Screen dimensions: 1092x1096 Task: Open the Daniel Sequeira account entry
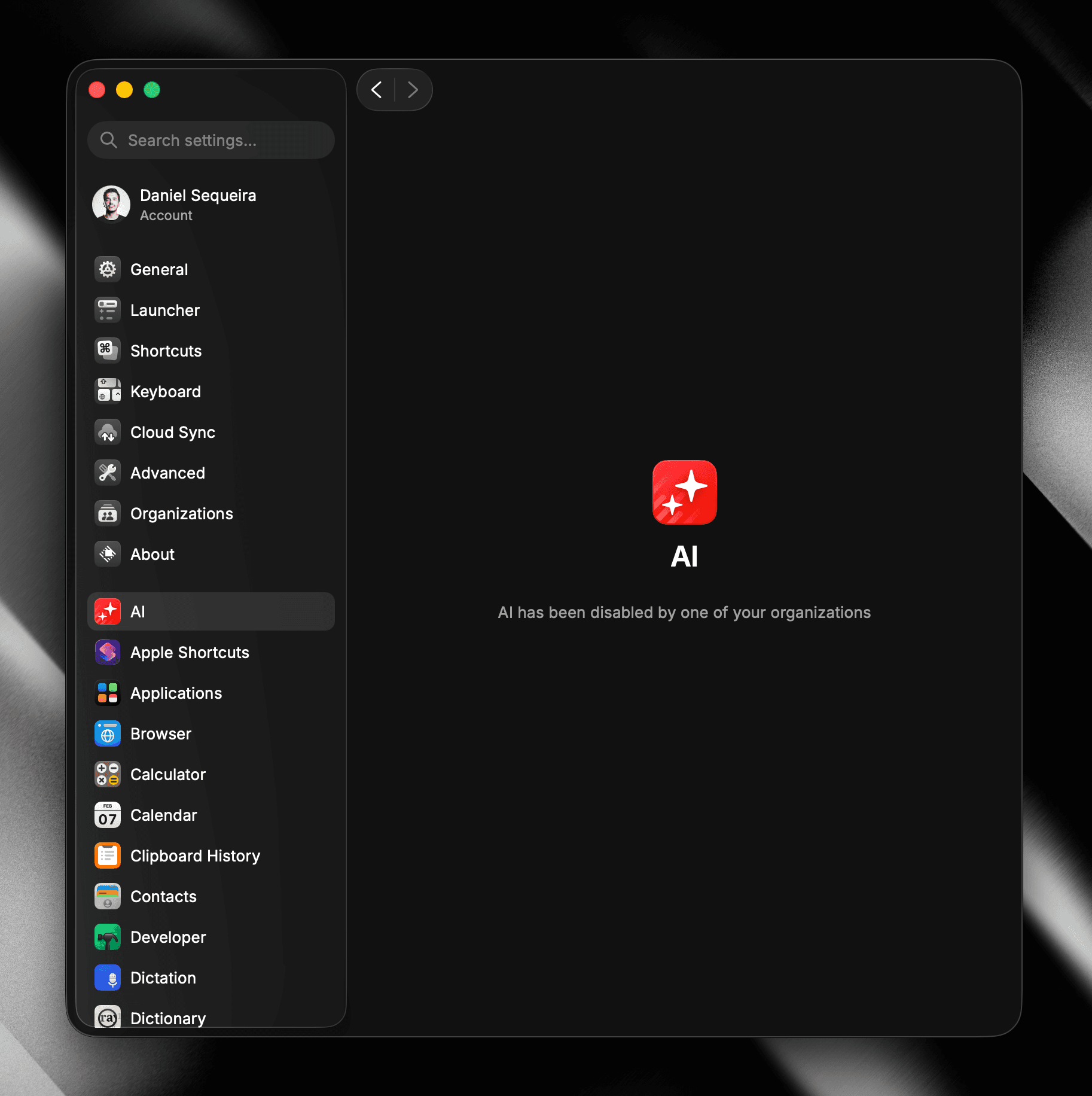(211, 205)
